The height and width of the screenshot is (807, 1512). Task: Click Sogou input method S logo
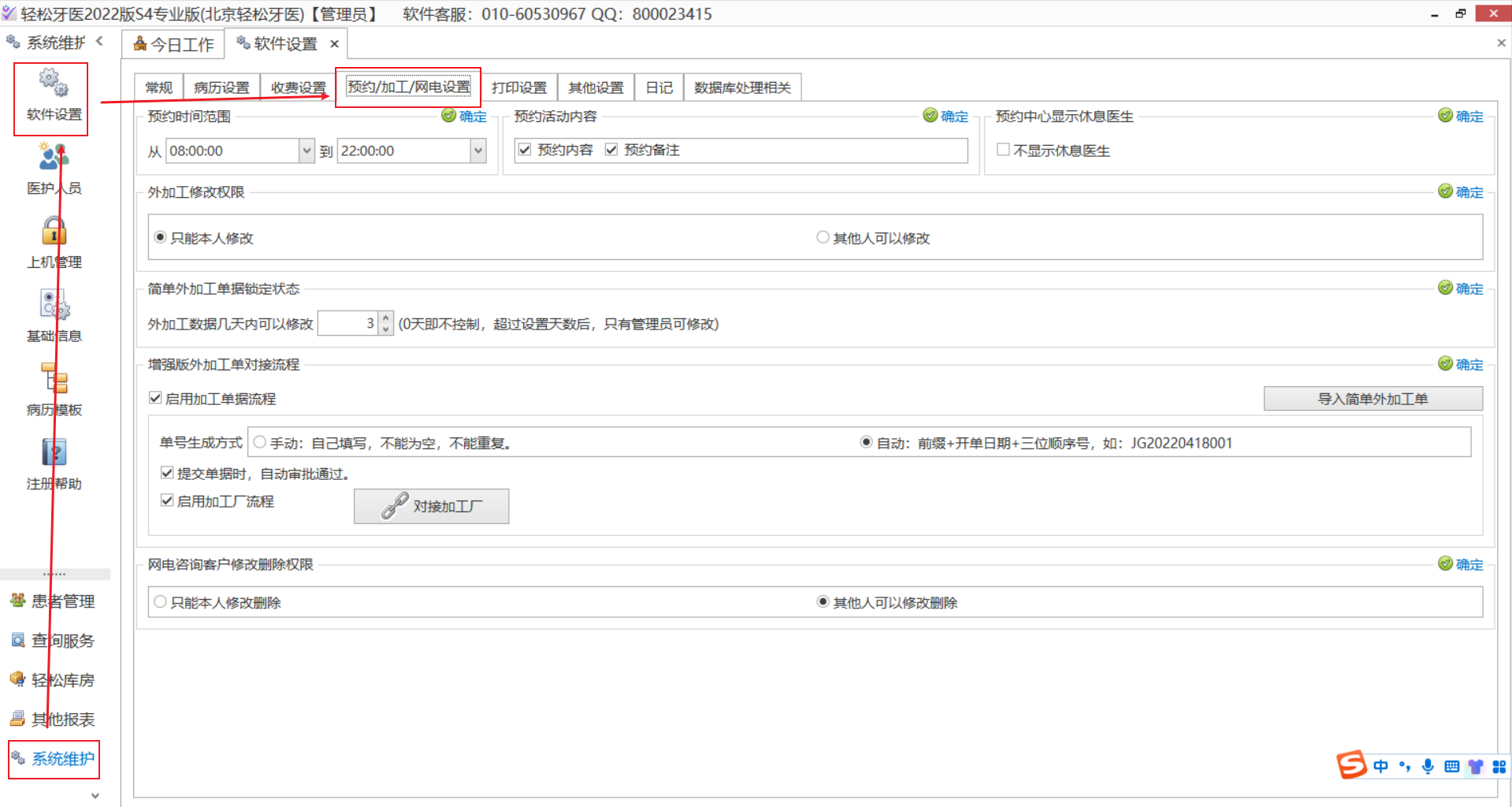point(1351,764)
